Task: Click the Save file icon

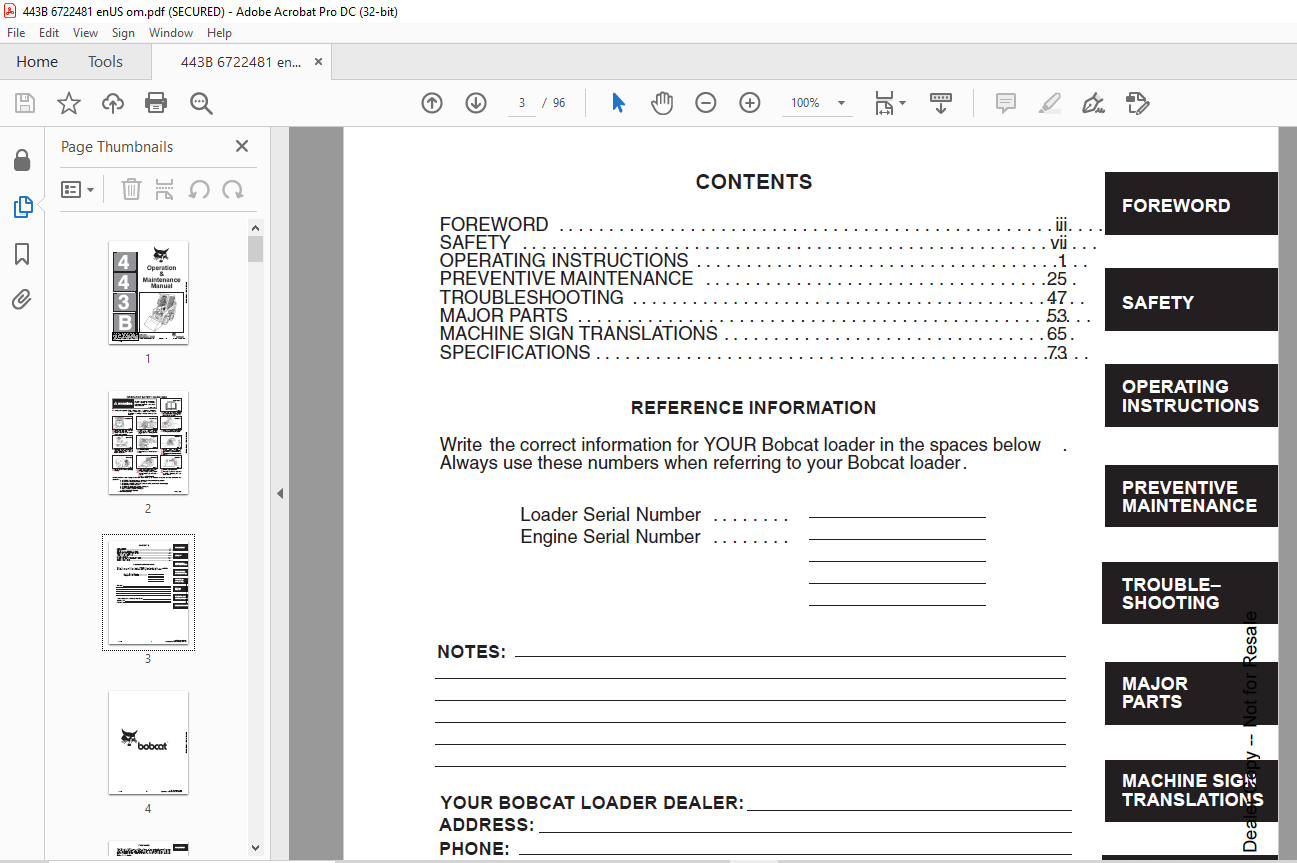Action: pos(25,103)
